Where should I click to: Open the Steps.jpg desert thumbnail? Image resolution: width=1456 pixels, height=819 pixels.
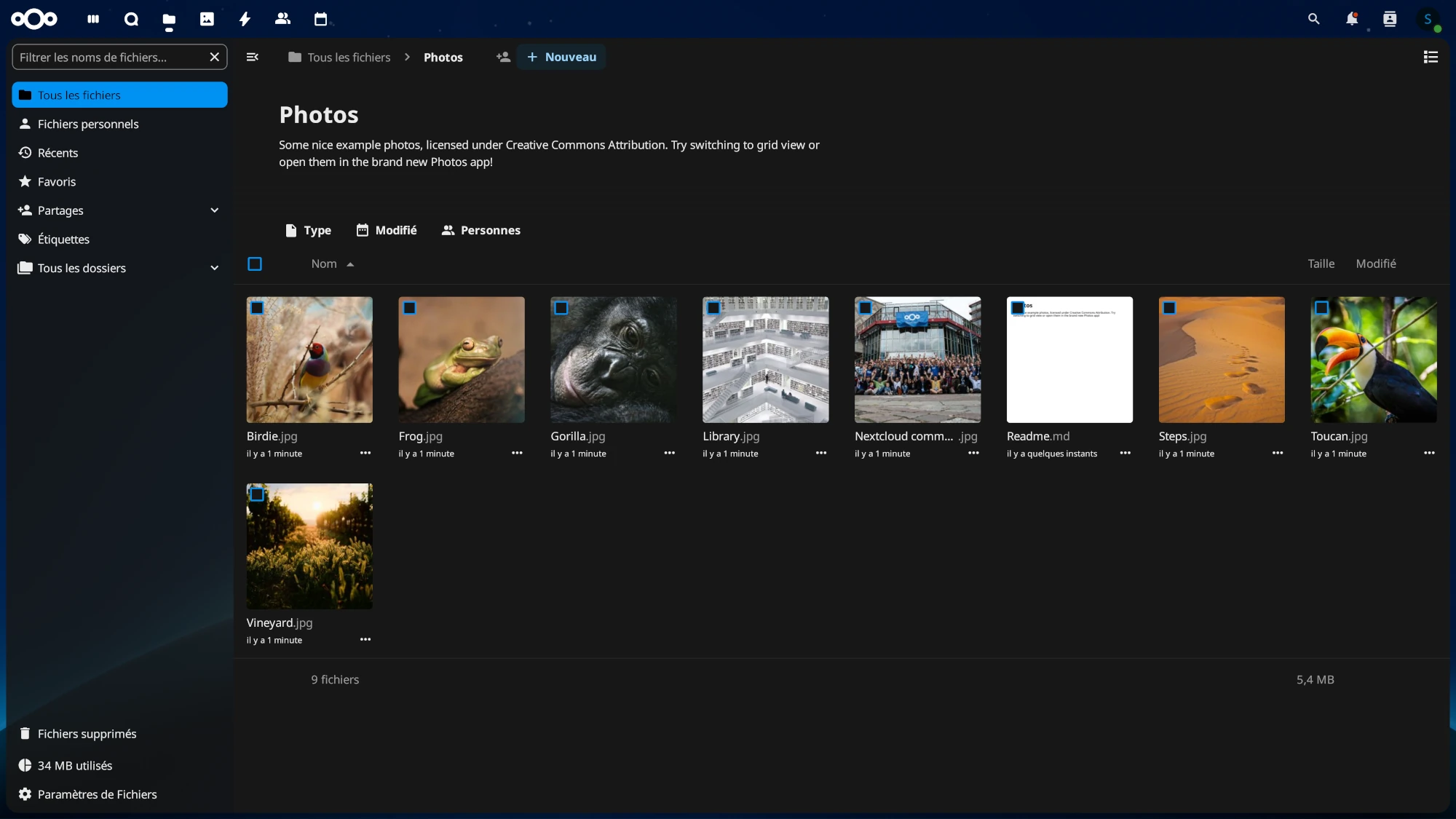(x=1222, y=360)
